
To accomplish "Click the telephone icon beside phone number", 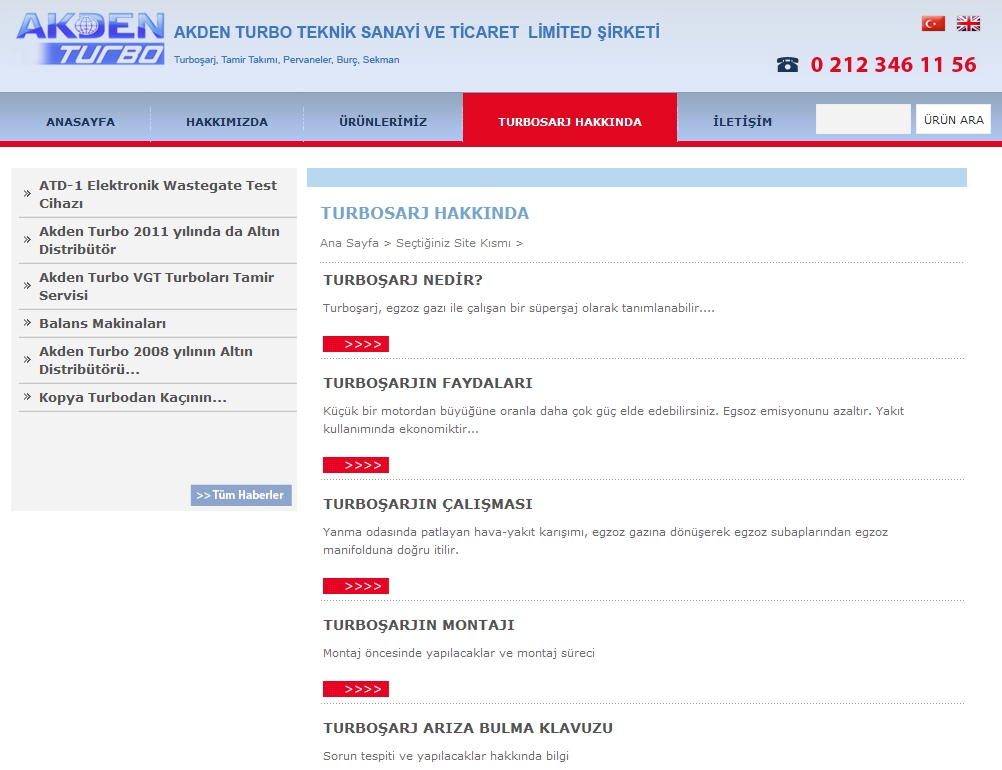I will (x=787, y=65).
